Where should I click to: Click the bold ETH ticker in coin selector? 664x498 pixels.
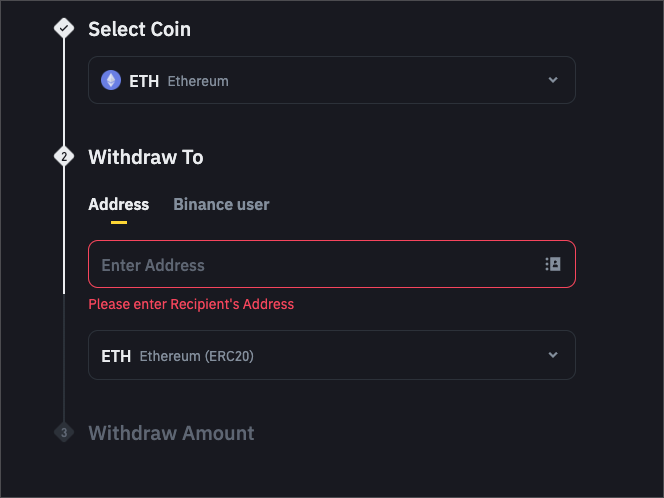click(x=144, y=81)
